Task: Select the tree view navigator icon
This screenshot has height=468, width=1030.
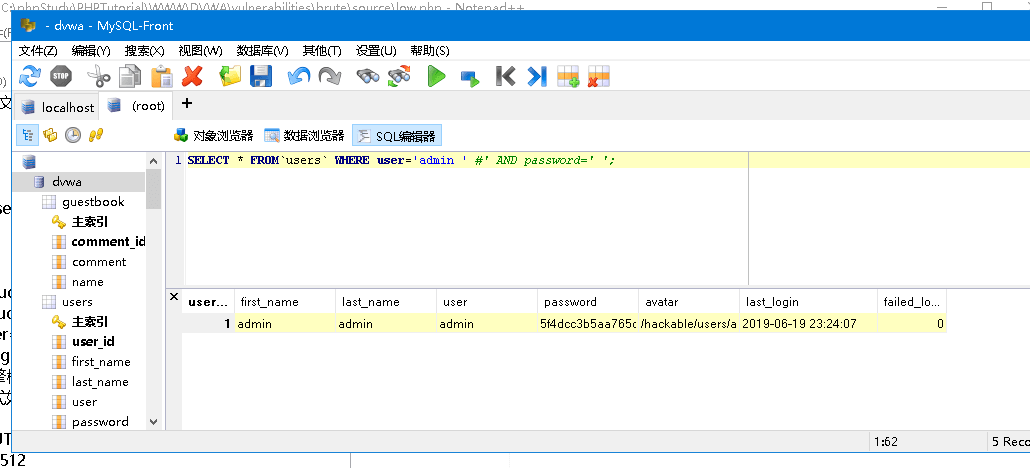Action: (27, 135)
